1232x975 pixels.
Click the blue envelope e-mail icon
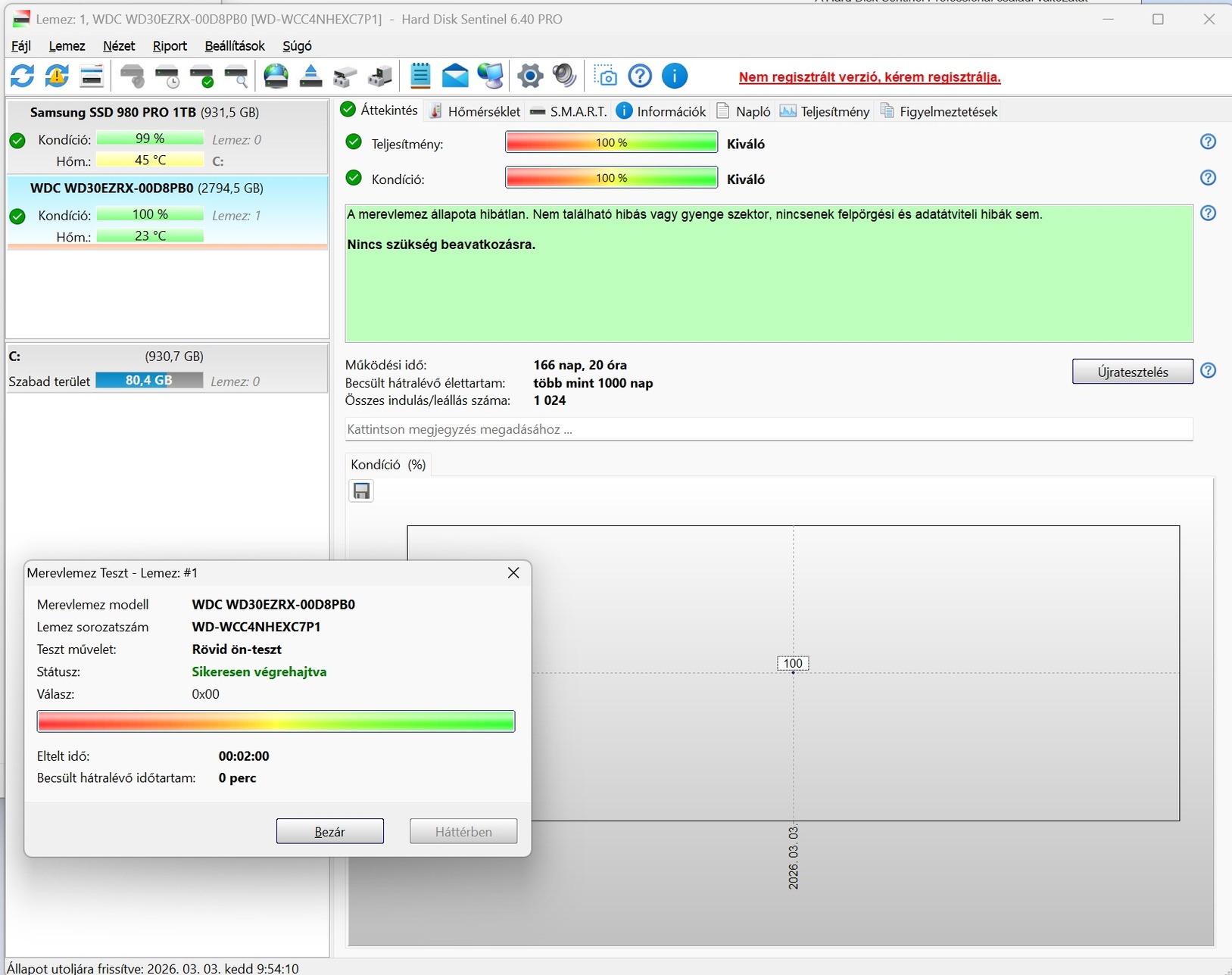455,76
